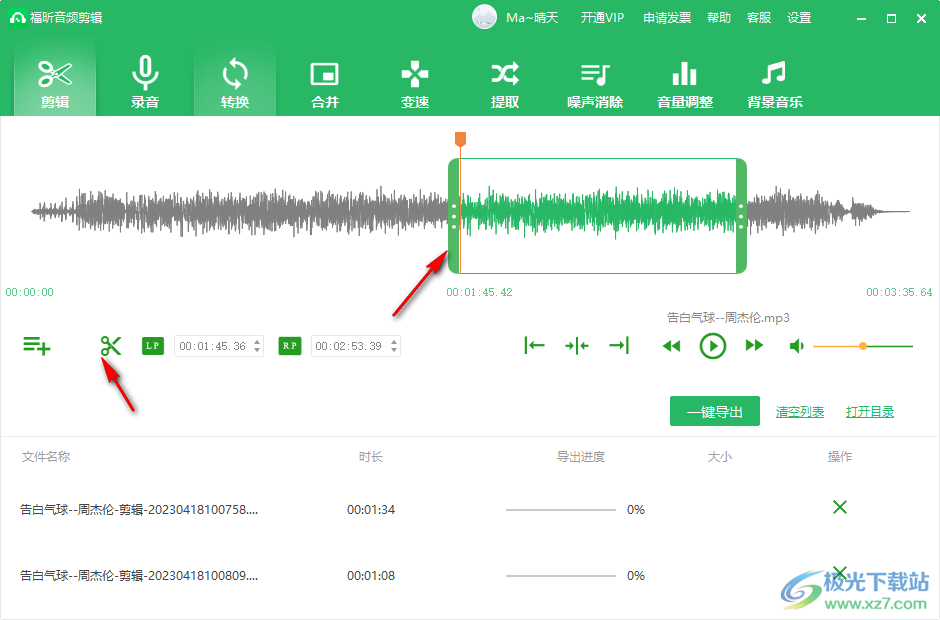
Task: Minimize the window
Action: [861, 19]
